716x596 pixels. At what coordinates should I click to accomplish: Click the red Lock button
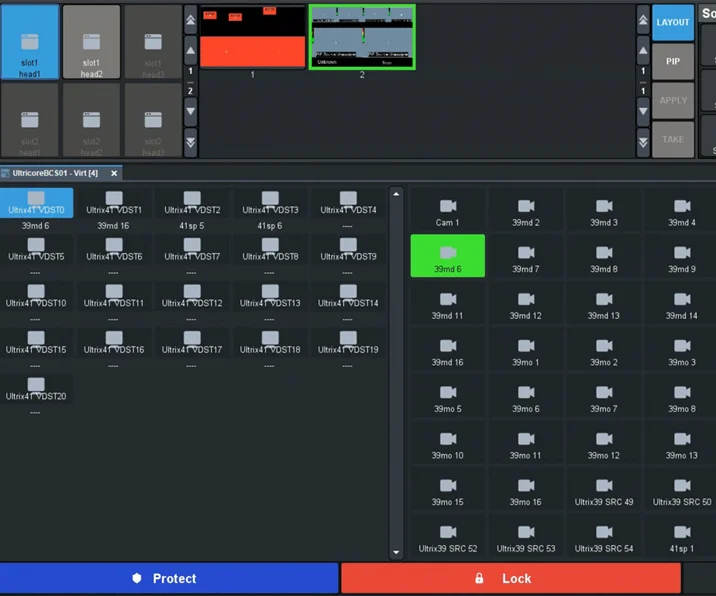(511, 578)
